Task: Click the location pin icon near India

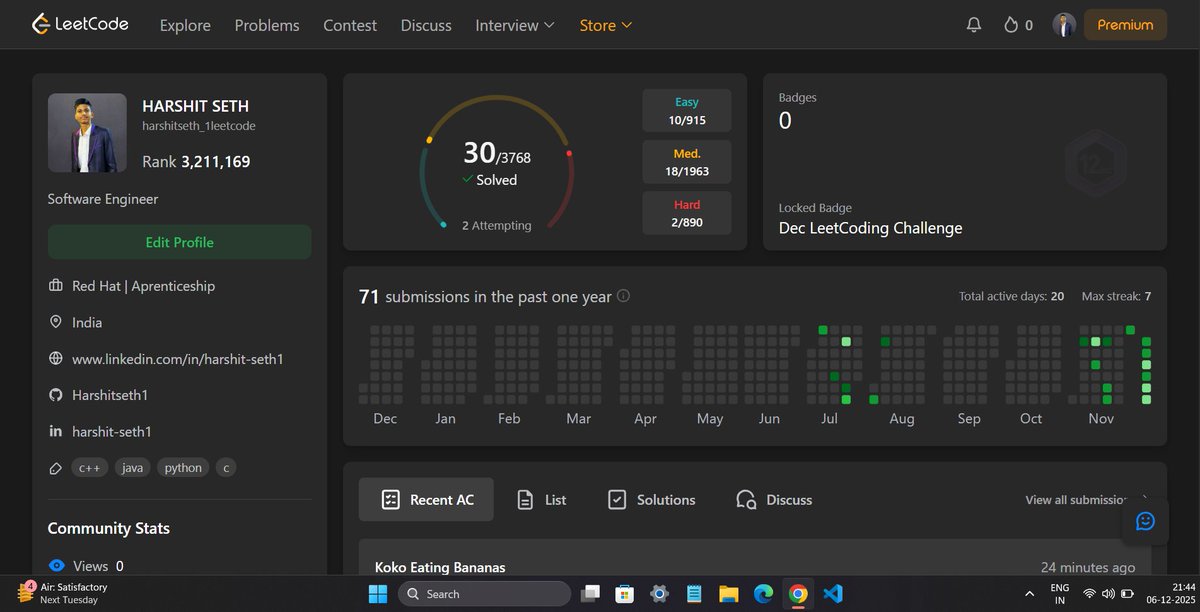Action: point(56,322)
